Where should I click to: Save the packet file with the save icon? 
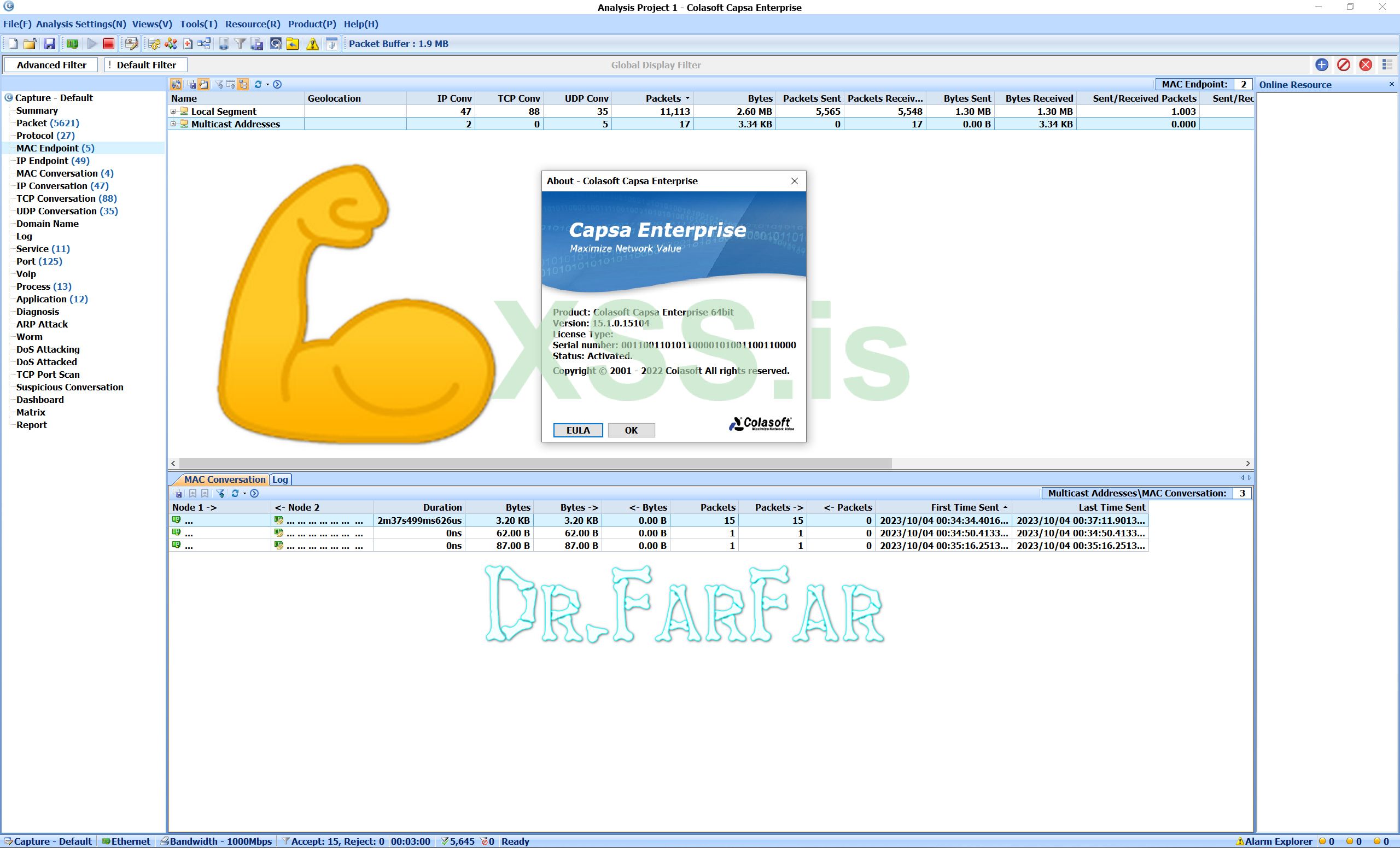[49, 44]
